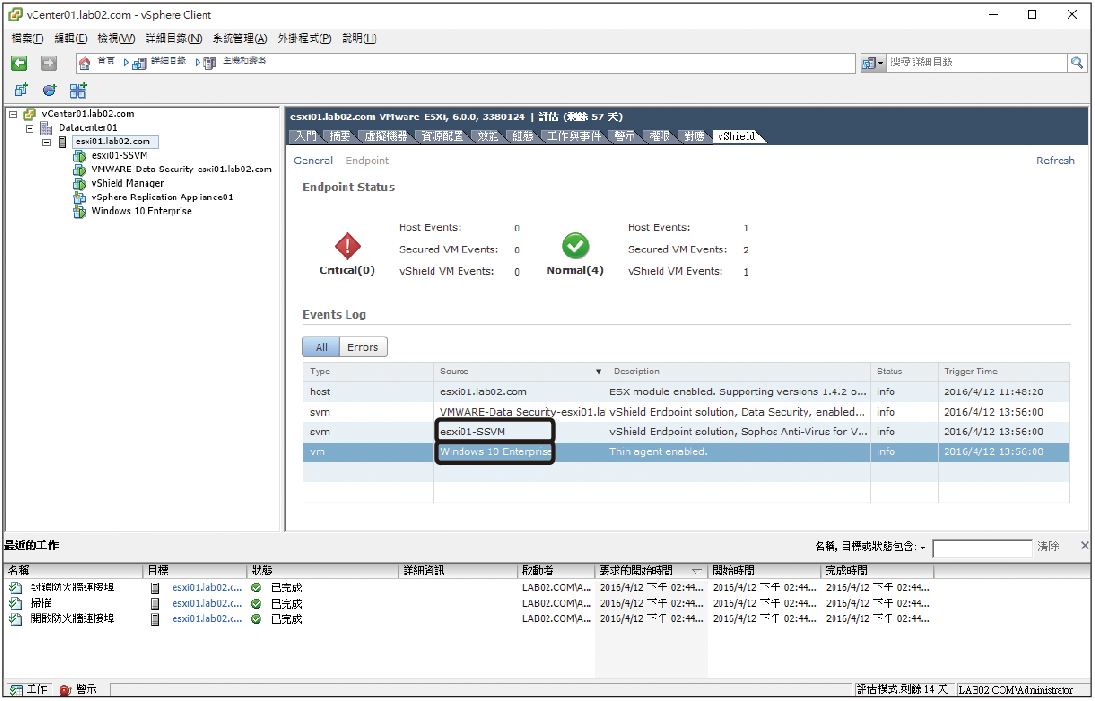The height and width of the screenshot is (701, 1095).
Task: Filter Events Log by Errors
Action: (362, 347)
